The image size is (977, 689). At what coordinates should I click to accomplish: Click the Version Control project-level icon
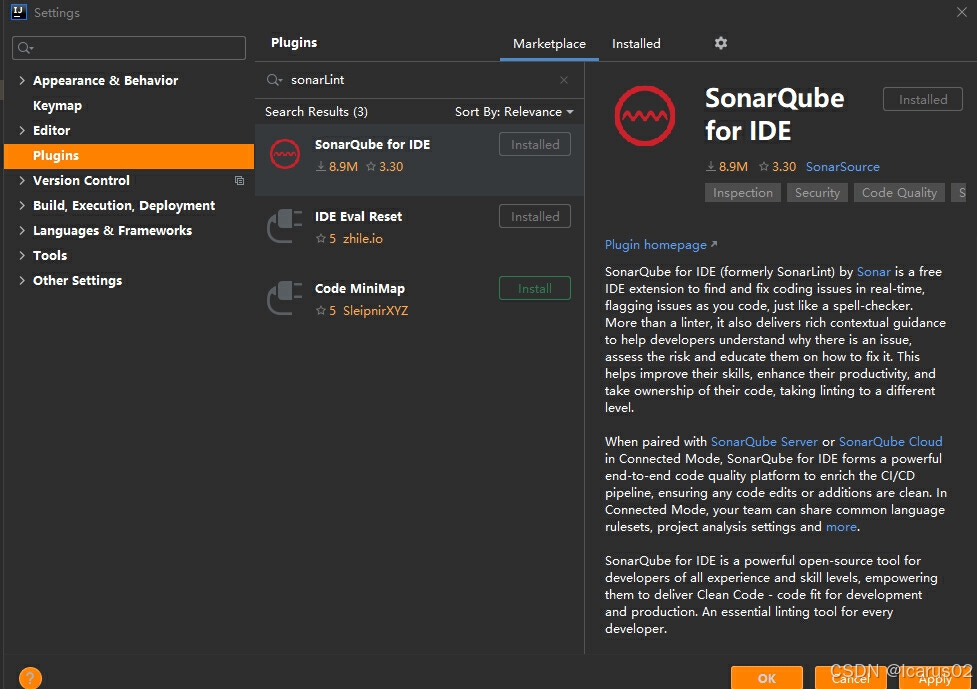(x=239, y=181)
